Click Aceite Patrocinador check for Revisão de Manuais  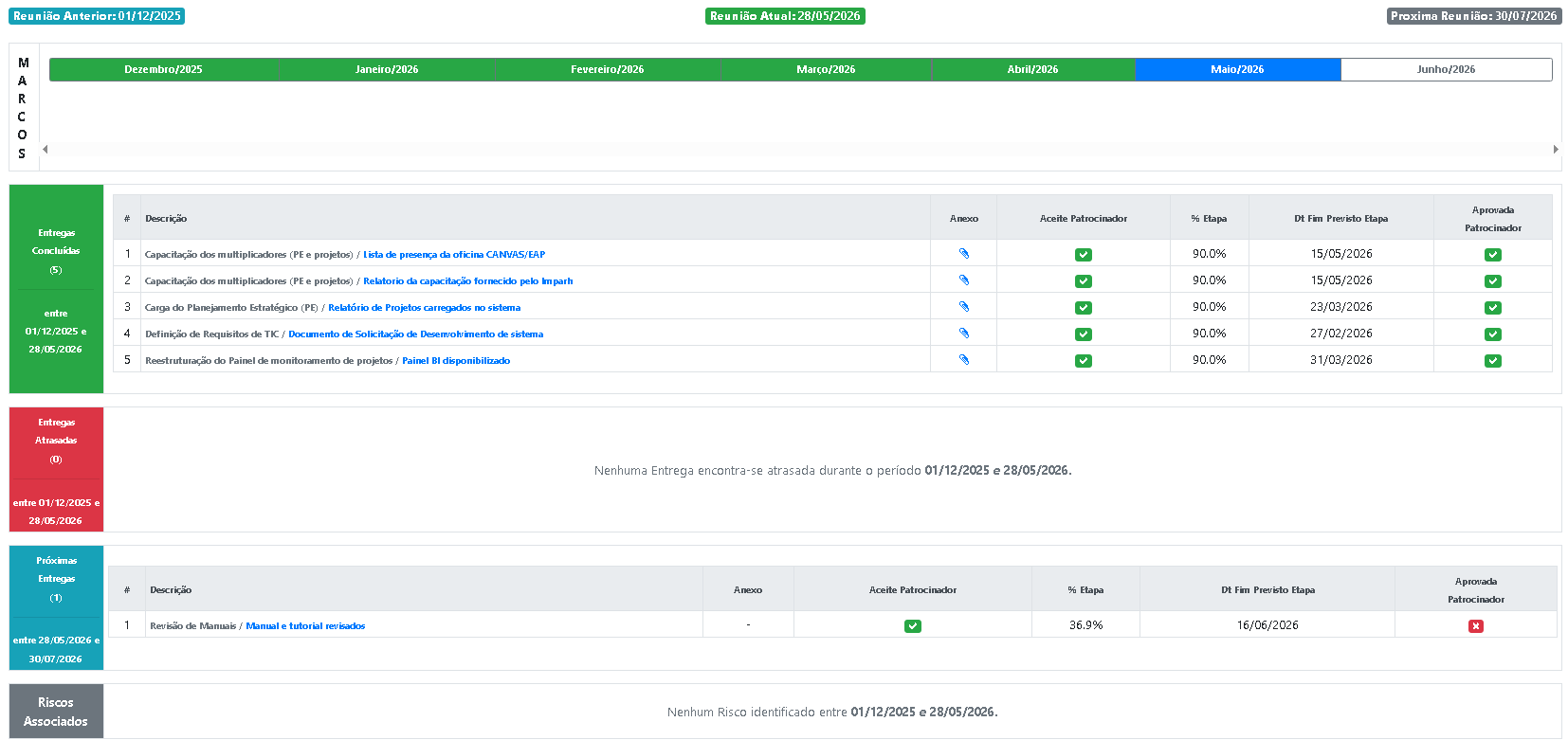(913, 626)
